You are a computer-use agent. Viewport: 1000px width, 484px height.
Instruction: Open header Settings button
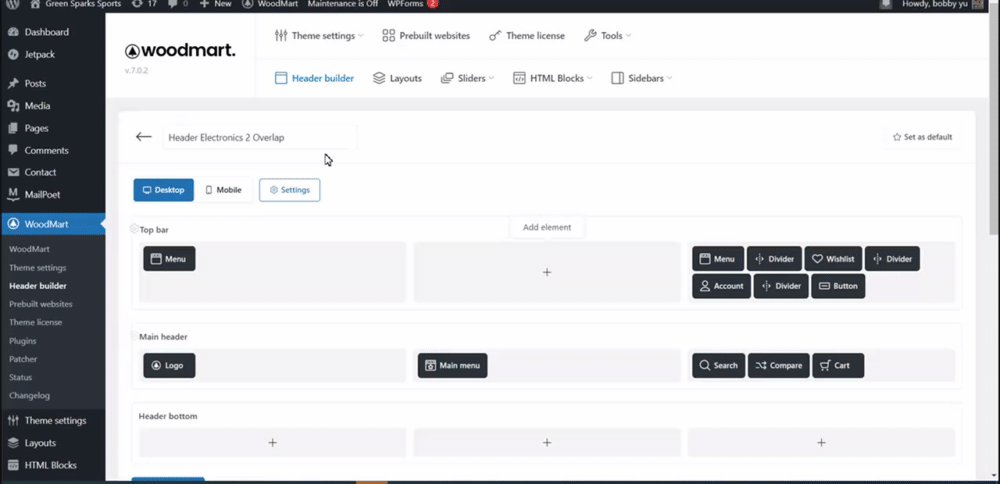pos(290,190)
